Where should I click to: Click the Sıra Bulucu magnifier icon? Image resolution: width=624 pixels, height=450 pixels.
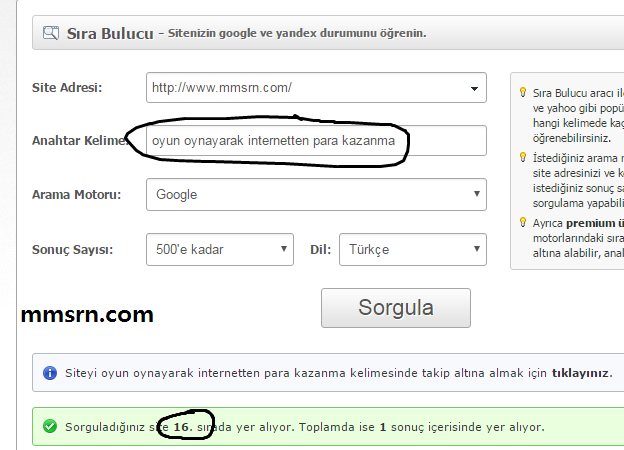(51, 33)
